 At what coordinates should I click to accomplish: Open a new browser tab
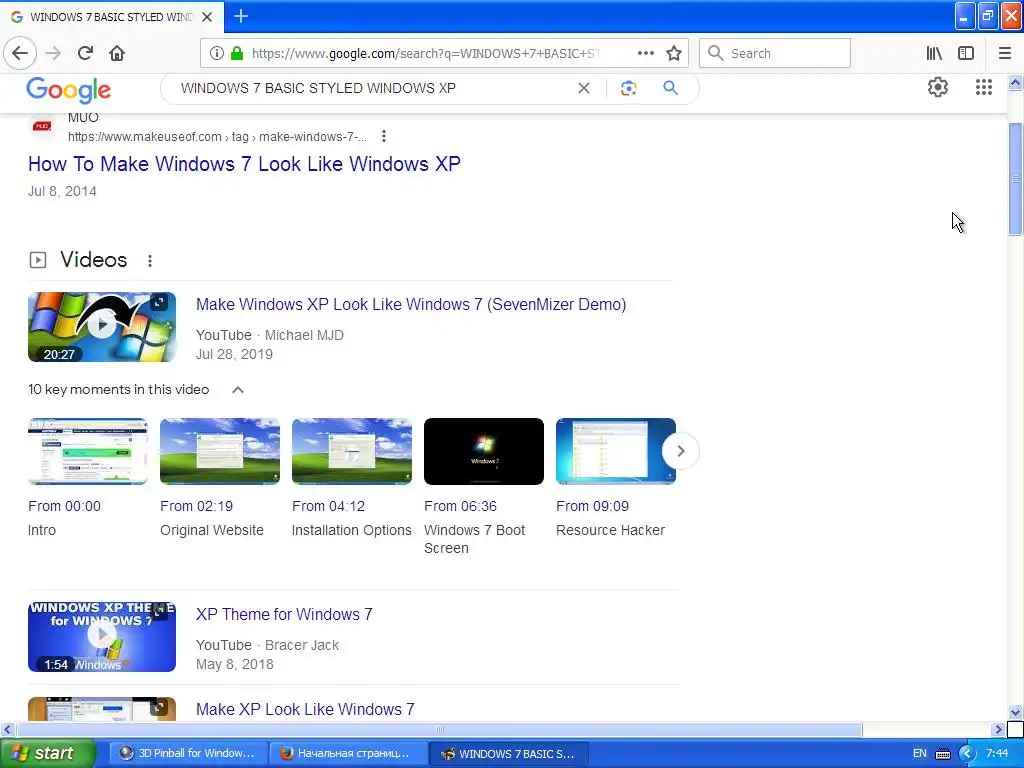[x=241, y=16]
